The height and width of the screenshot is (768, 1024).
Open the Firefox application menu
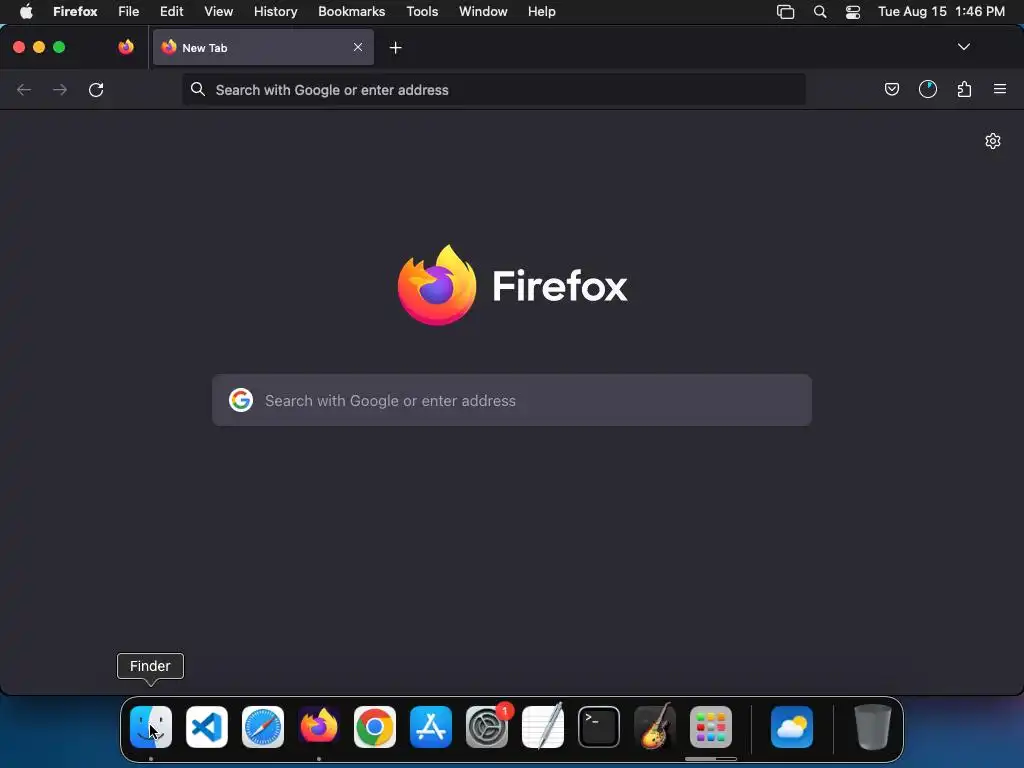point(75,12)
